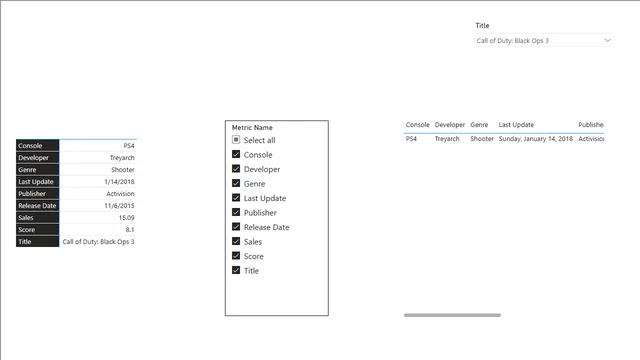Click the Console row header in matrix
The width and height of the screenshot is (640, 360).
[38, 146]
